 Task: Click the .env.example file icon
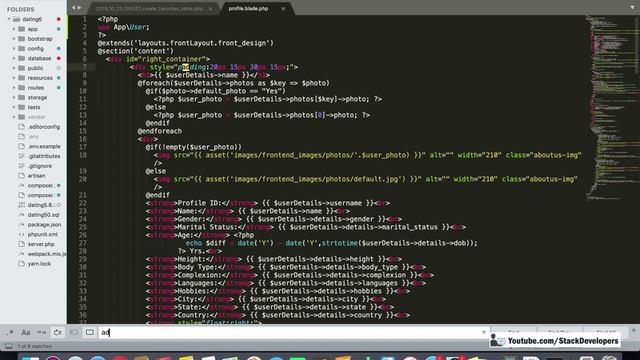pyautogui.click(x=22, y=146)
